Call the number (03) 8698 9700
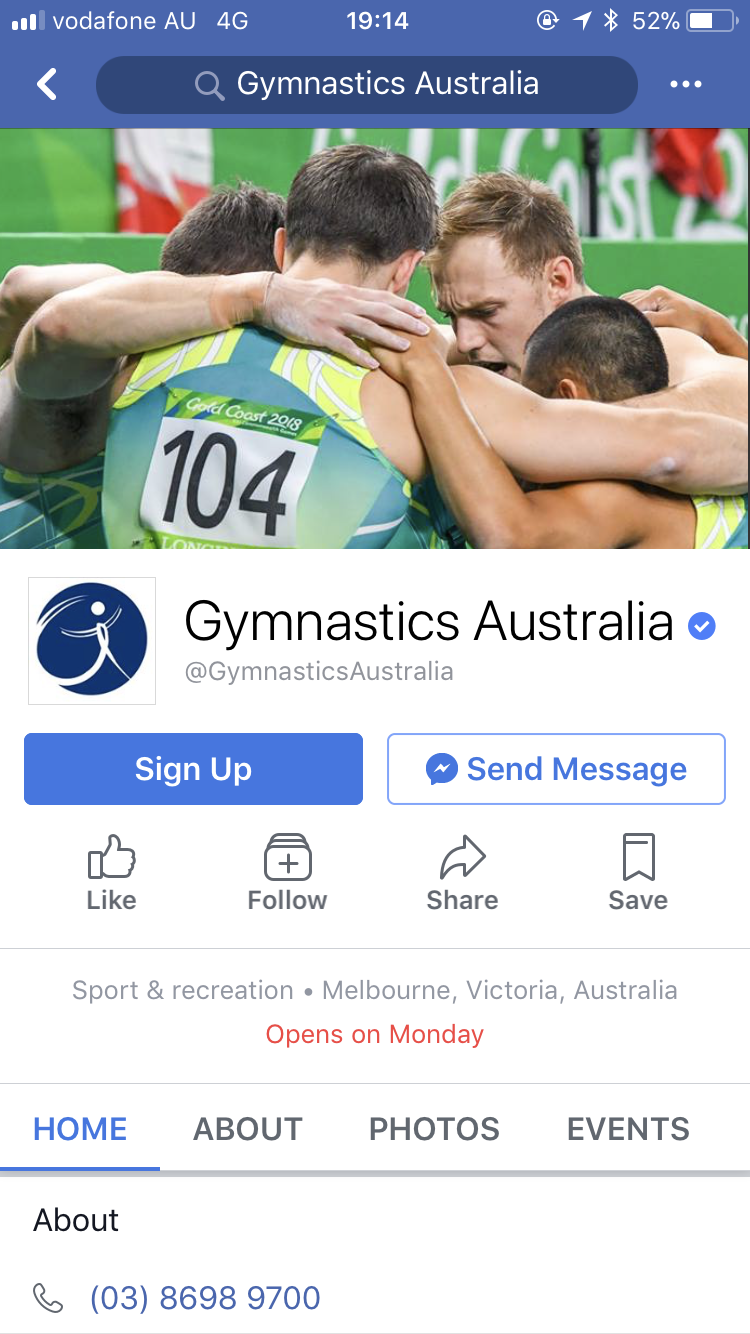The width and height of the screenshot is (750, 1334). click(x=205, y=1298)
